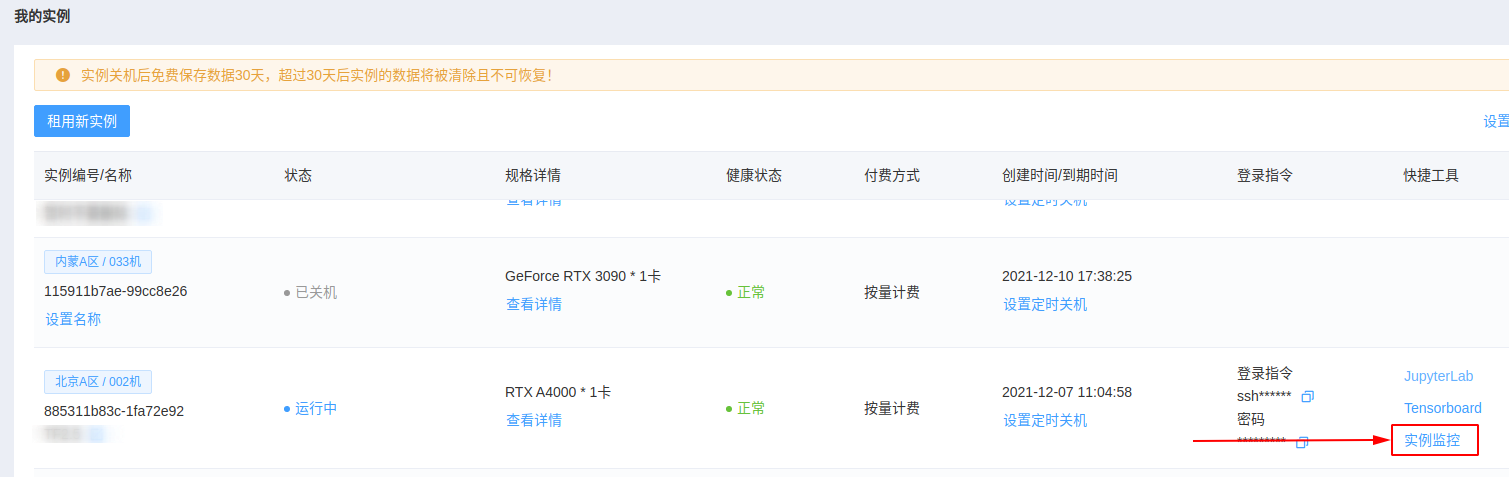Set scheduled shutdown for the 2021-12-10 instance

point(1045,304)
